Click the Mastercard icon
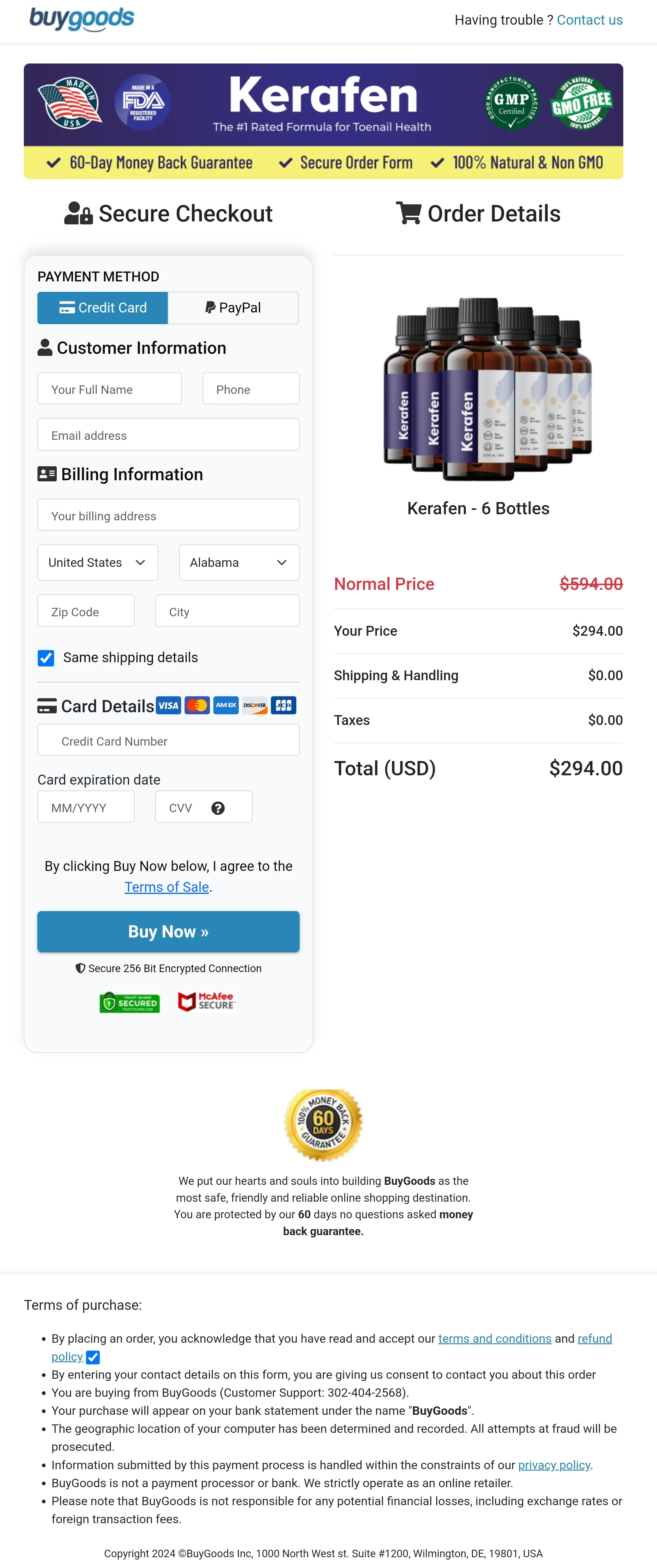The image size is (657, 1568). tap(197, 706)
